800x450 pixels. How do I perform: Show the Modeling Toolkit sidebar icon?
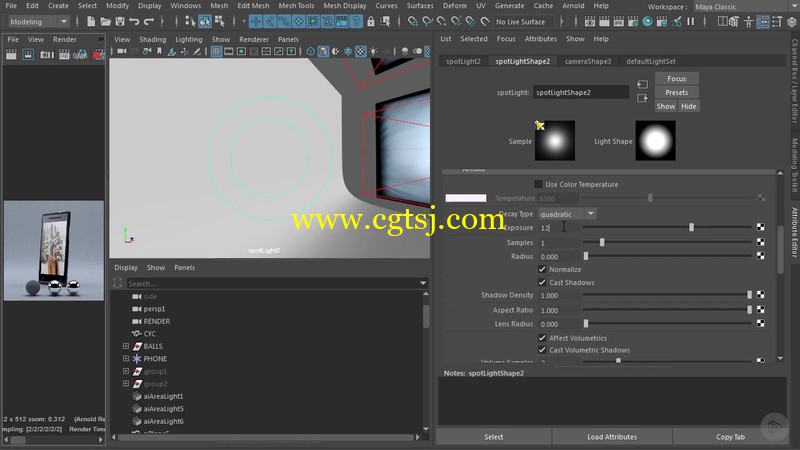pos(734,22)
